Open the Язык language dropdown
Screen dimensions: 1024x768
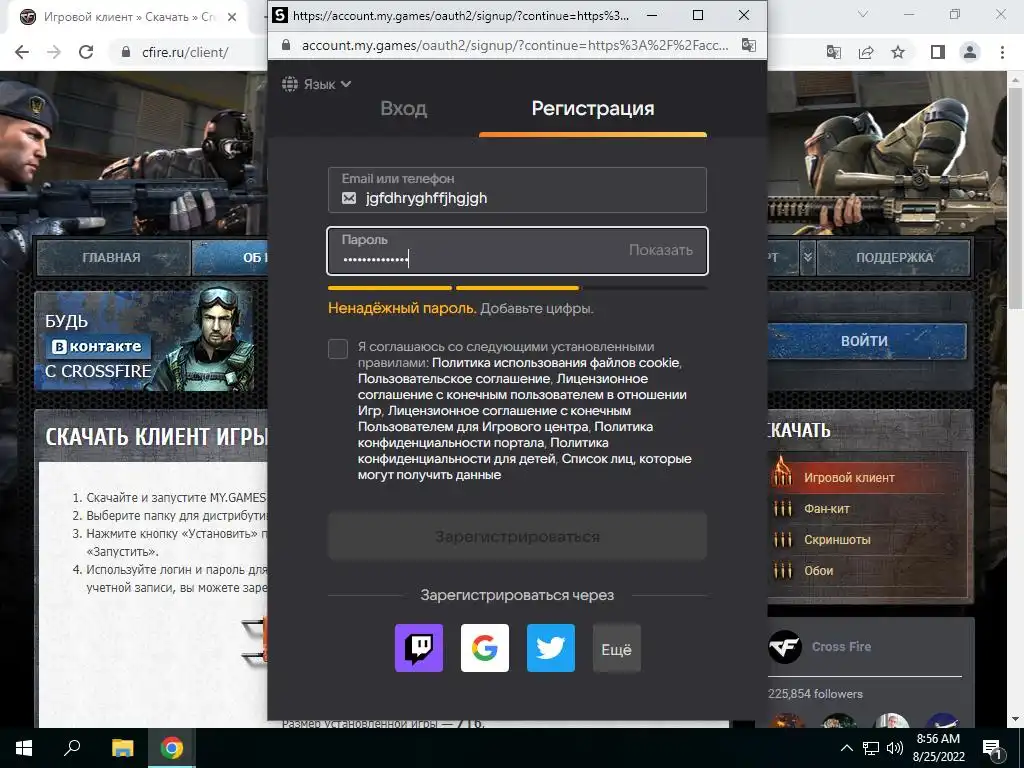click(x=317, y=84)
